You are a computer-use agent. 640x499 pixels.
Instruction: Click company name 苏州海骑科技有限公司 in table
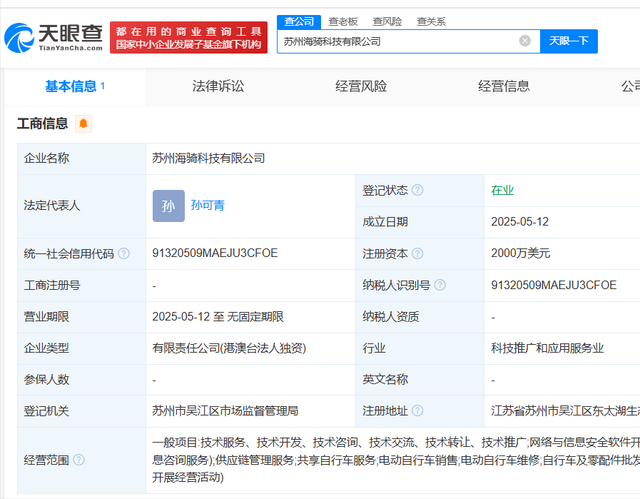[x=209, y=158]
